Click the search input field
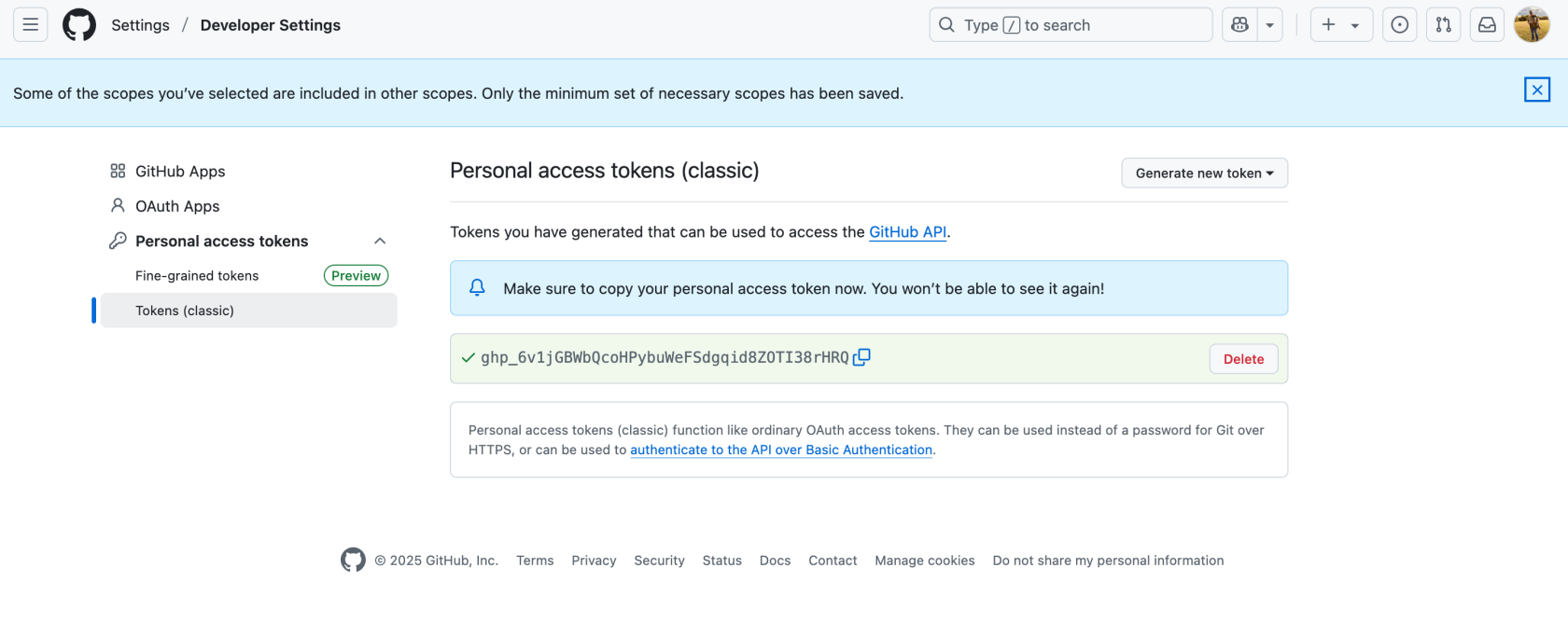Image resolution: width=1568 pixels, height=637 pixels. pyautogui.click(x=1071, y=25)
